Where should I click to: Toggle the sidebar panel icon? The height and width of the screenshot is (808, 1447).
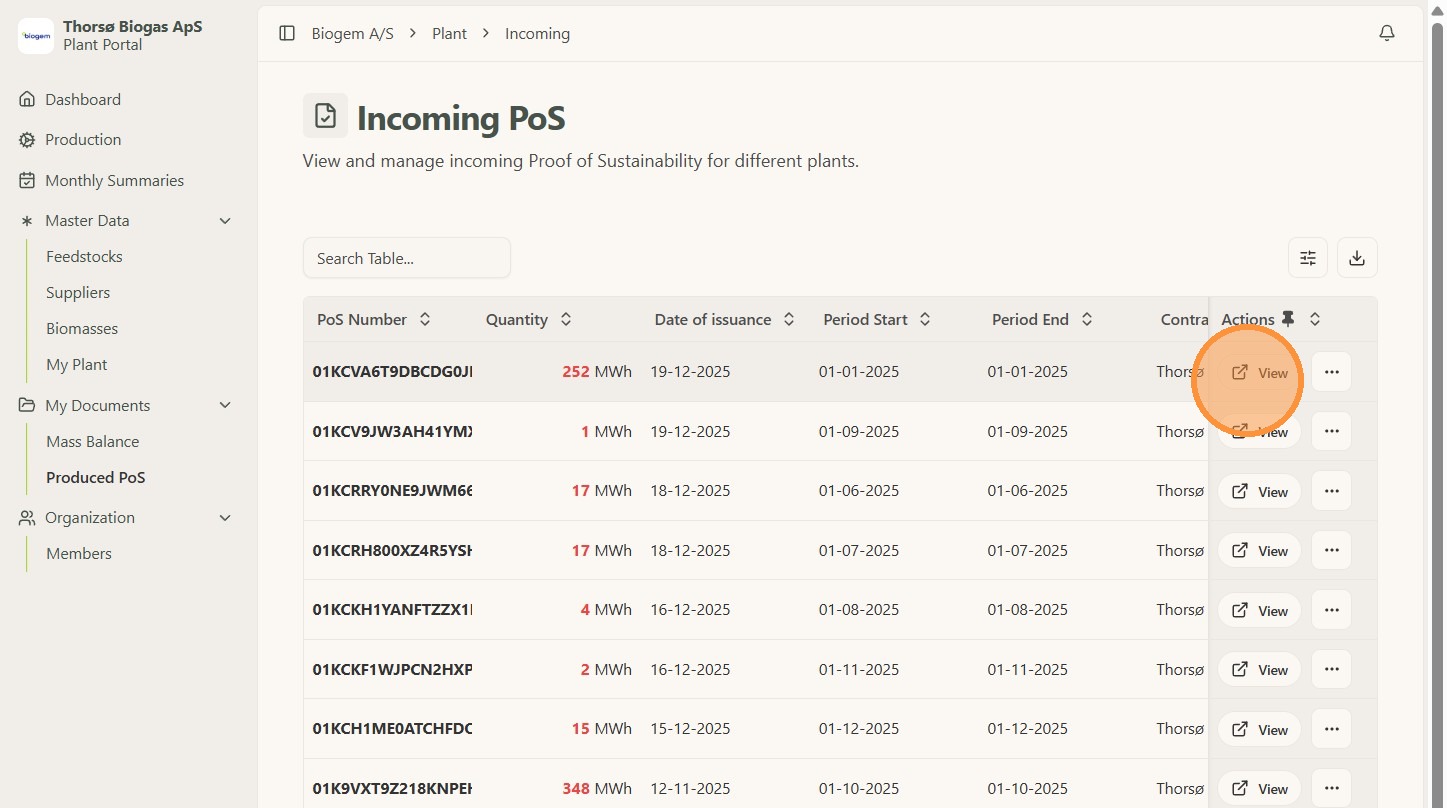287,33
